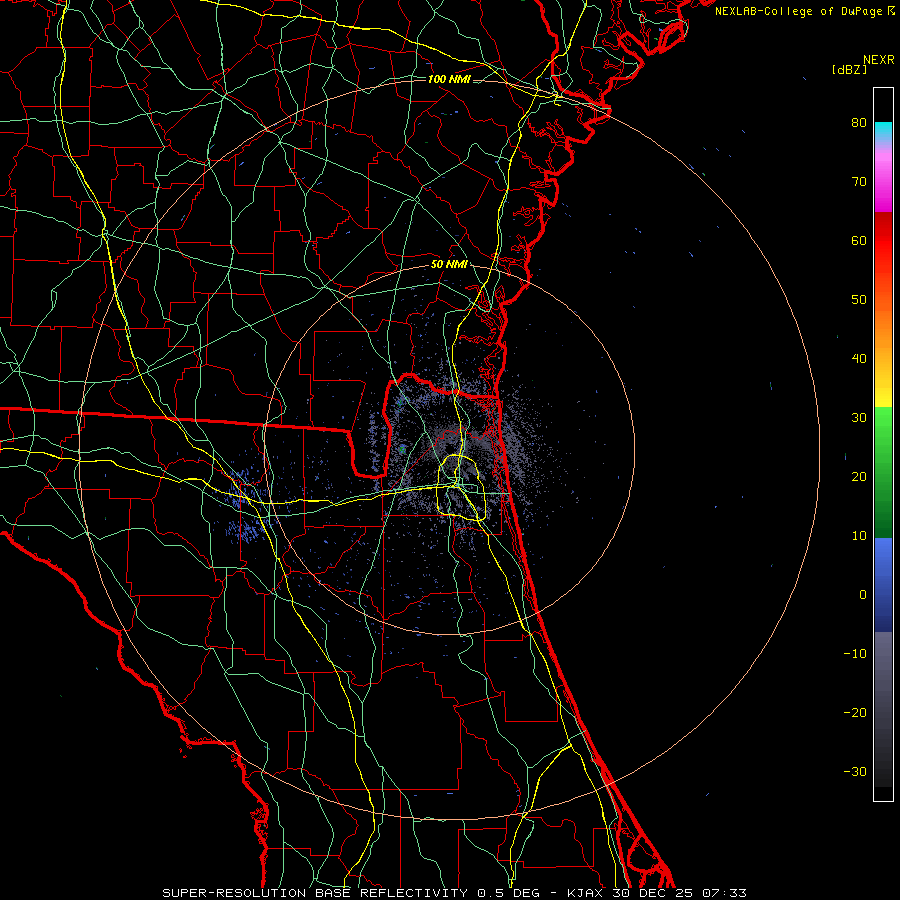Click the 50 value on the dBZ scale
Viewport: 900px width, 900px height.
click(x=859, y=300)
